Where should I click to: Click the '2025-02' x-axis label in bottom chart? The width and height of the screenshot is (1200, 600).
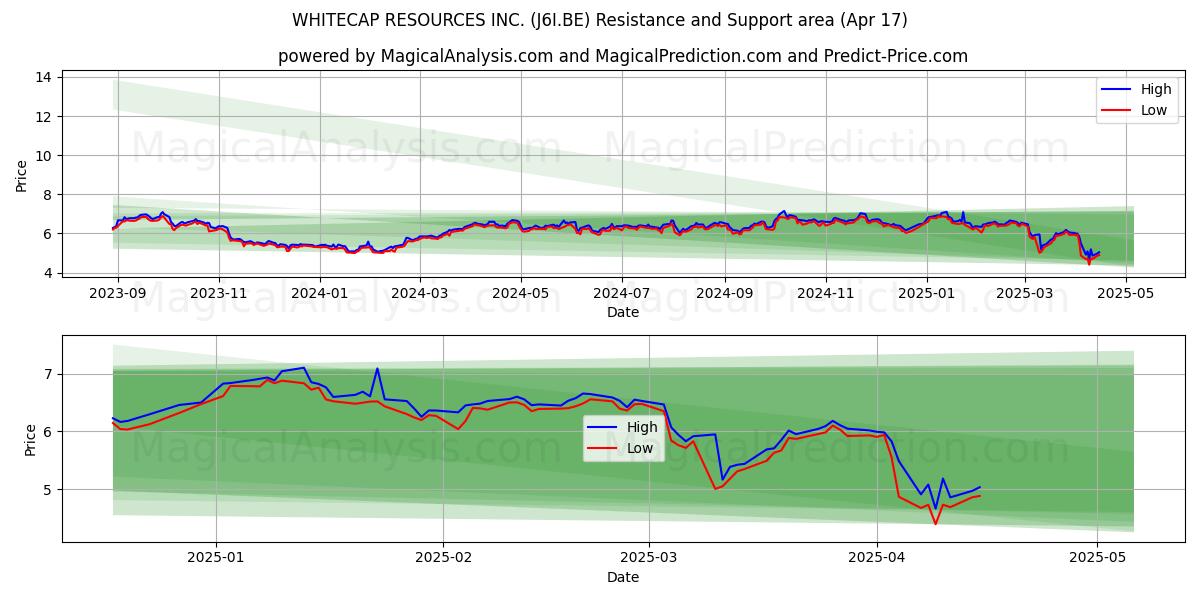pos(443,558)
